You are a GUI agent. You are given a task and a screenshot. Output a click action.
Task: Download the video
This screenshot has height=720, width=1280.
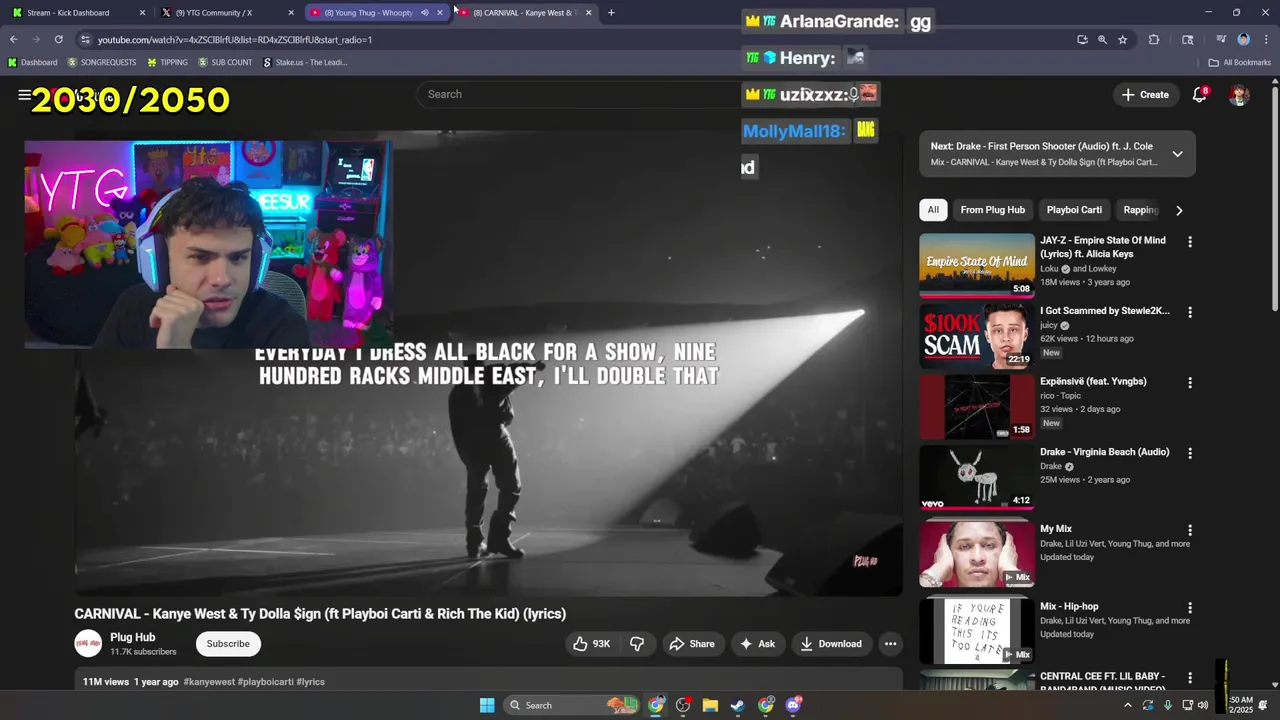pos(830,644)
